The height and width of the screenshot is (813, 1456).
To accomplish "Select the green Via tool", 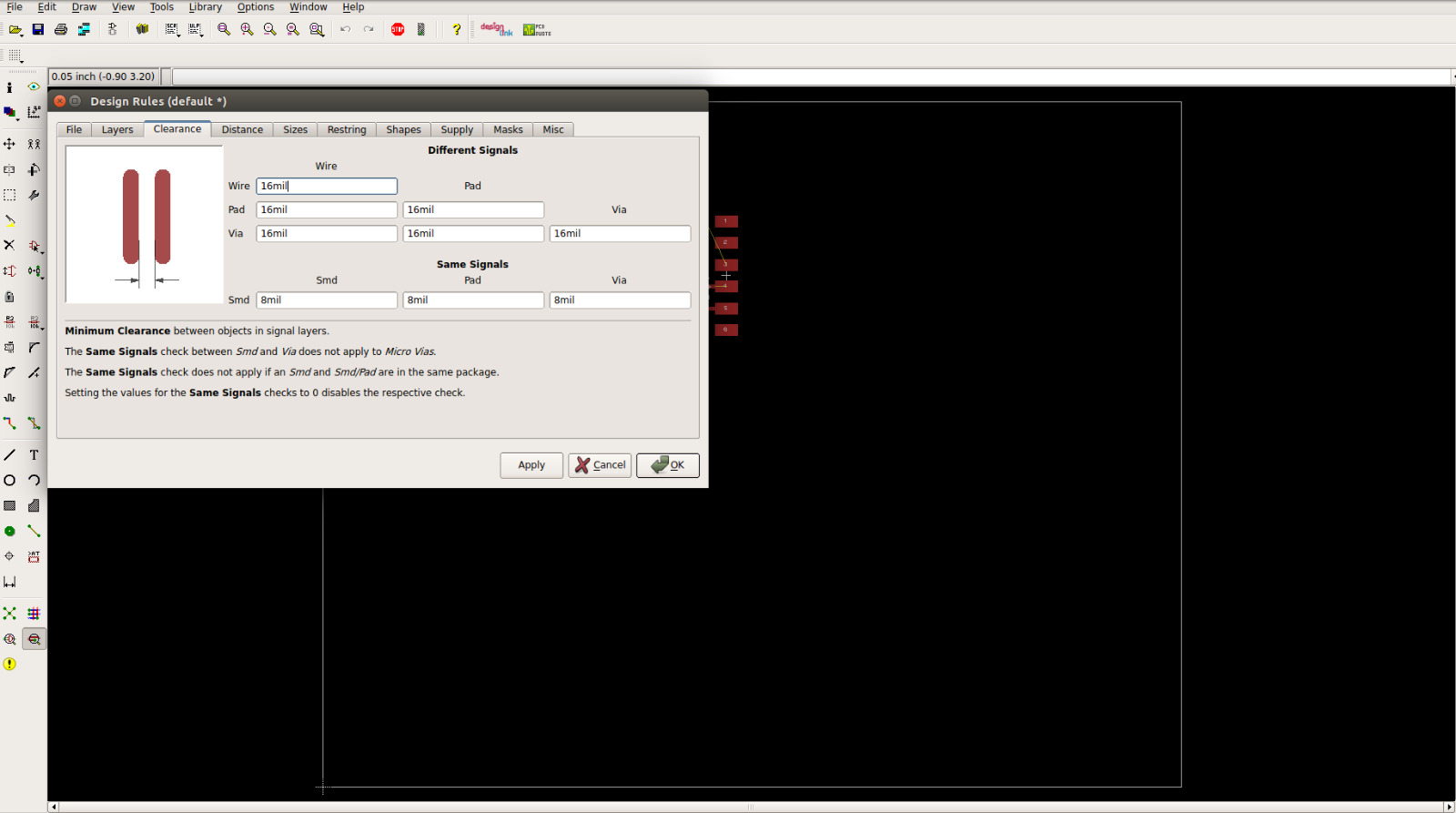I will coord(9,531).
